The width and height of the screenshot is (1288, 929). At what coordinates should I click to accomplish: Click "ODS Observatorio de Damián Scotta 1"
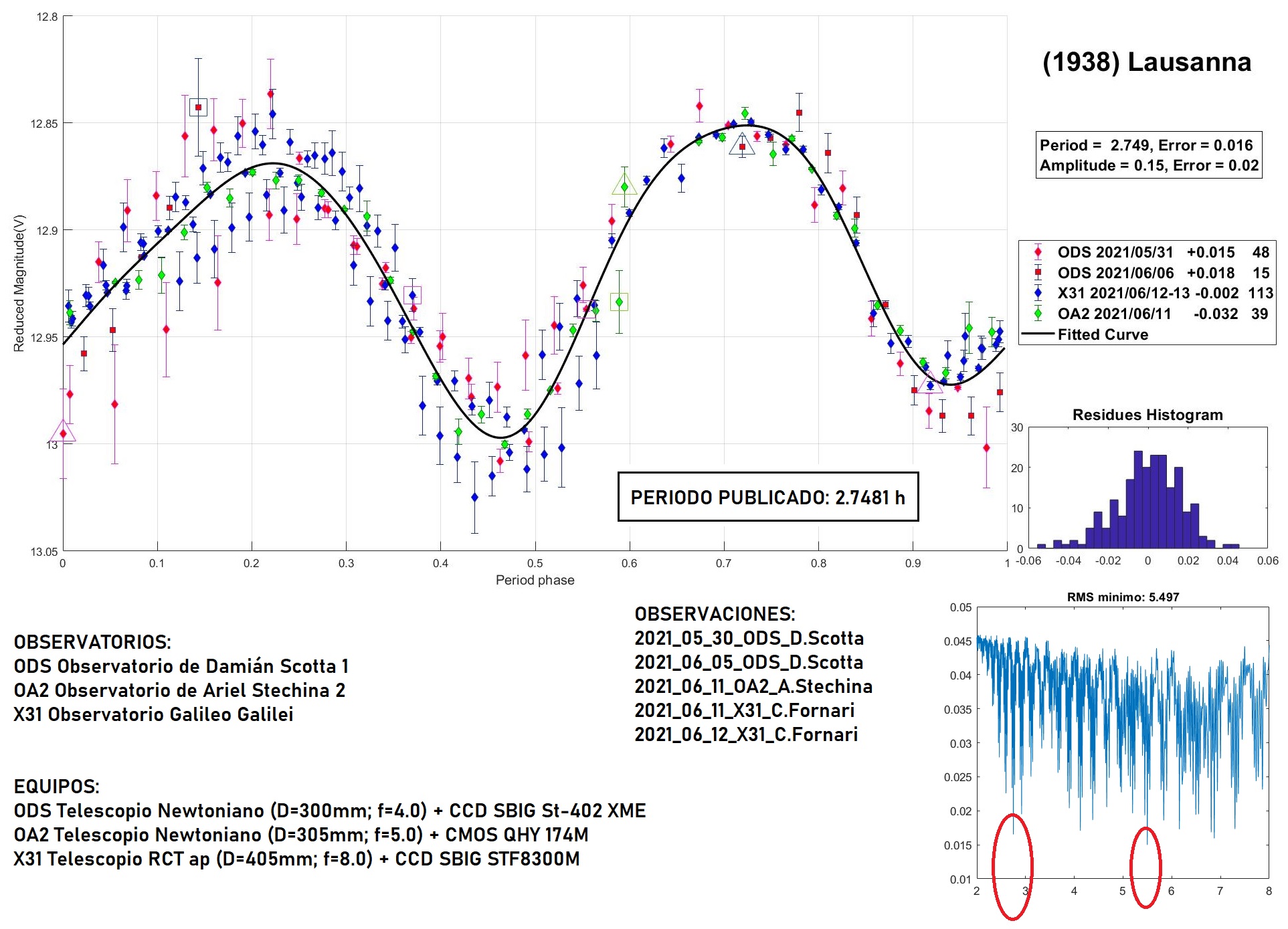point(181,666)
